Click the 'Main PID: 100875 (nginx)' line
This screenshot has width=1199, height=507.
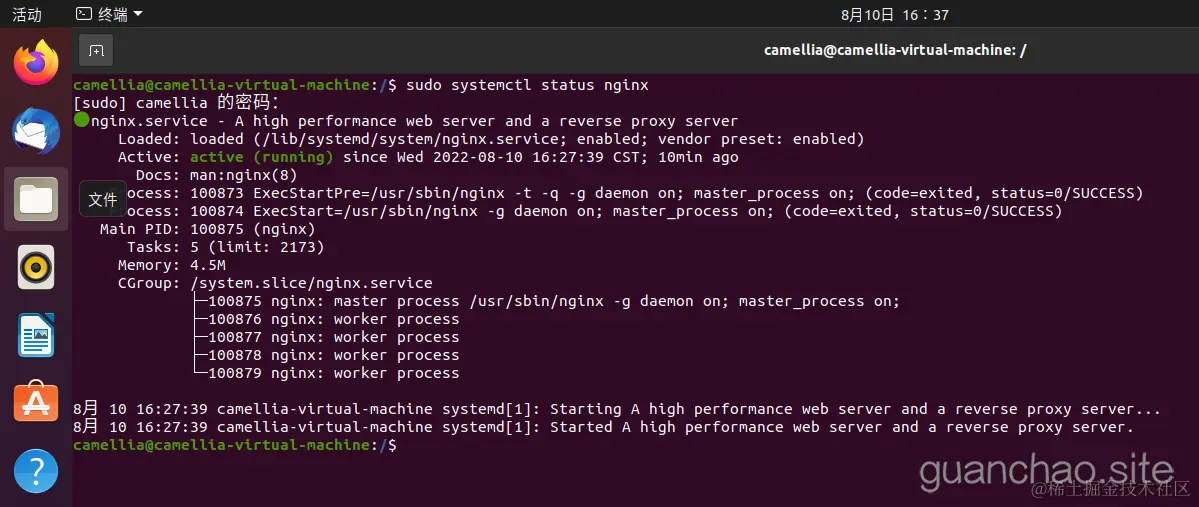tap(207, 229)
